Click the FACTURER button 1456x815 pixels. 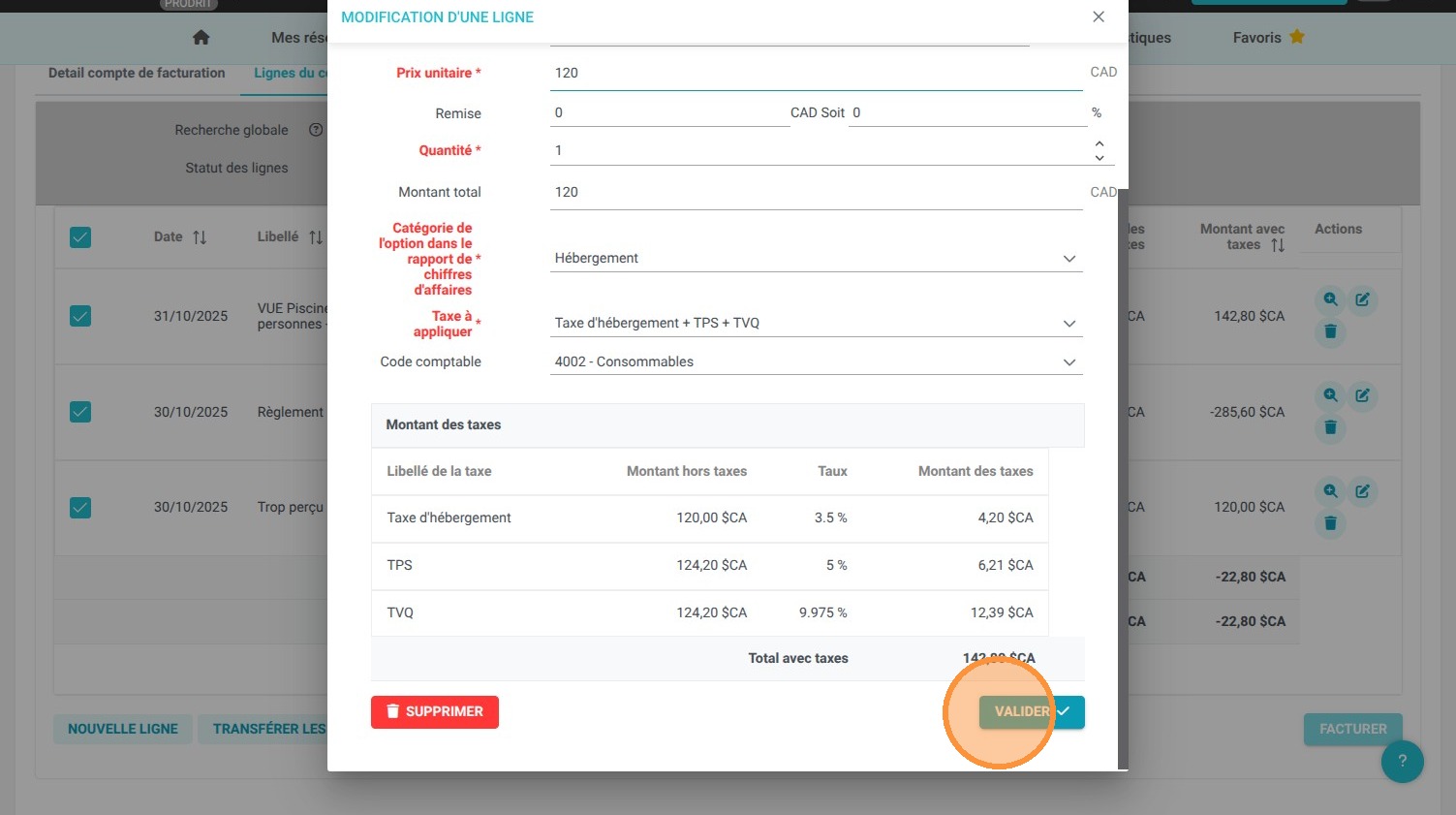click(1353, 729)
